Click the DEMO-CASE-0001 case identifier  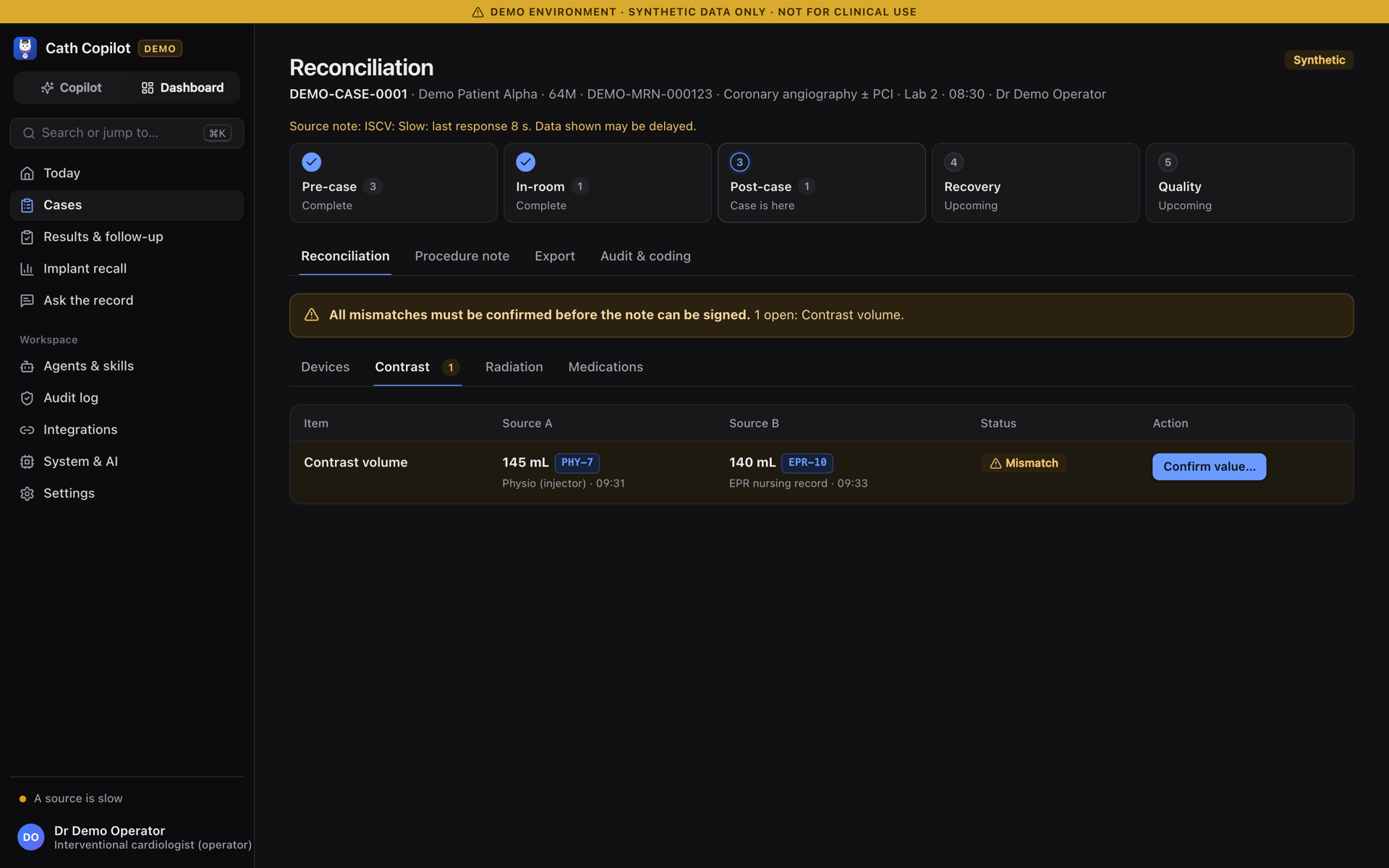click(x=348, y=94)
